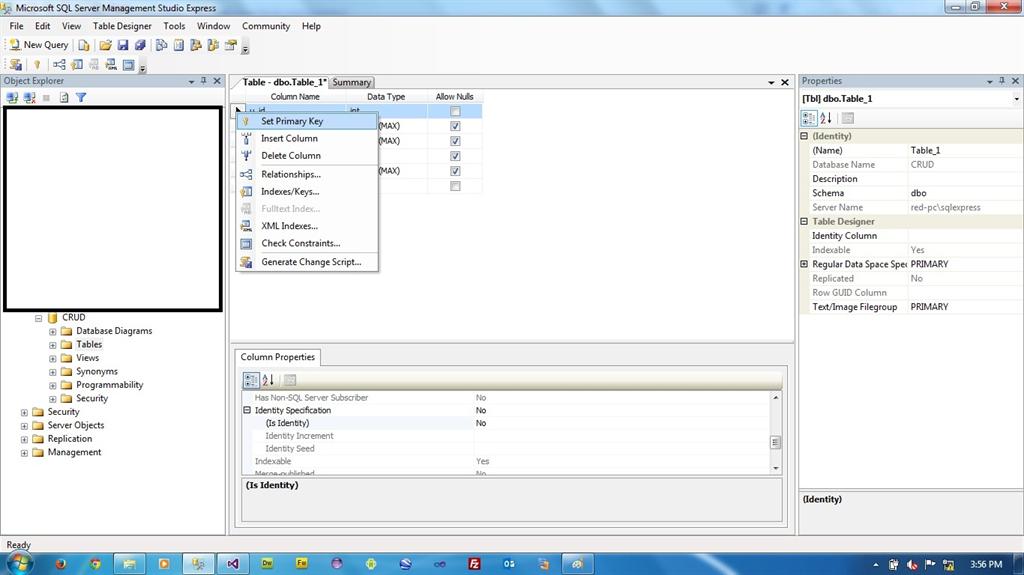1024x575 pixels.
Task: Click the (Name) value field showing Table_1
Action: coord(965,150)
